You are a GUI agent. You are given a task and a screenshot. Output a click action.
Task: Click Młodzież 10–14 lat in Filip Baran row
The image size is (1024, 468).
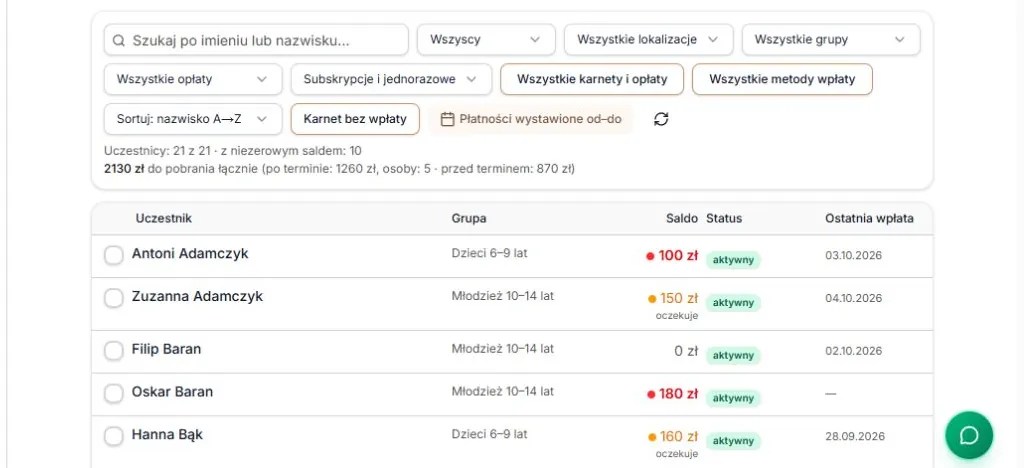coord(503,349)
